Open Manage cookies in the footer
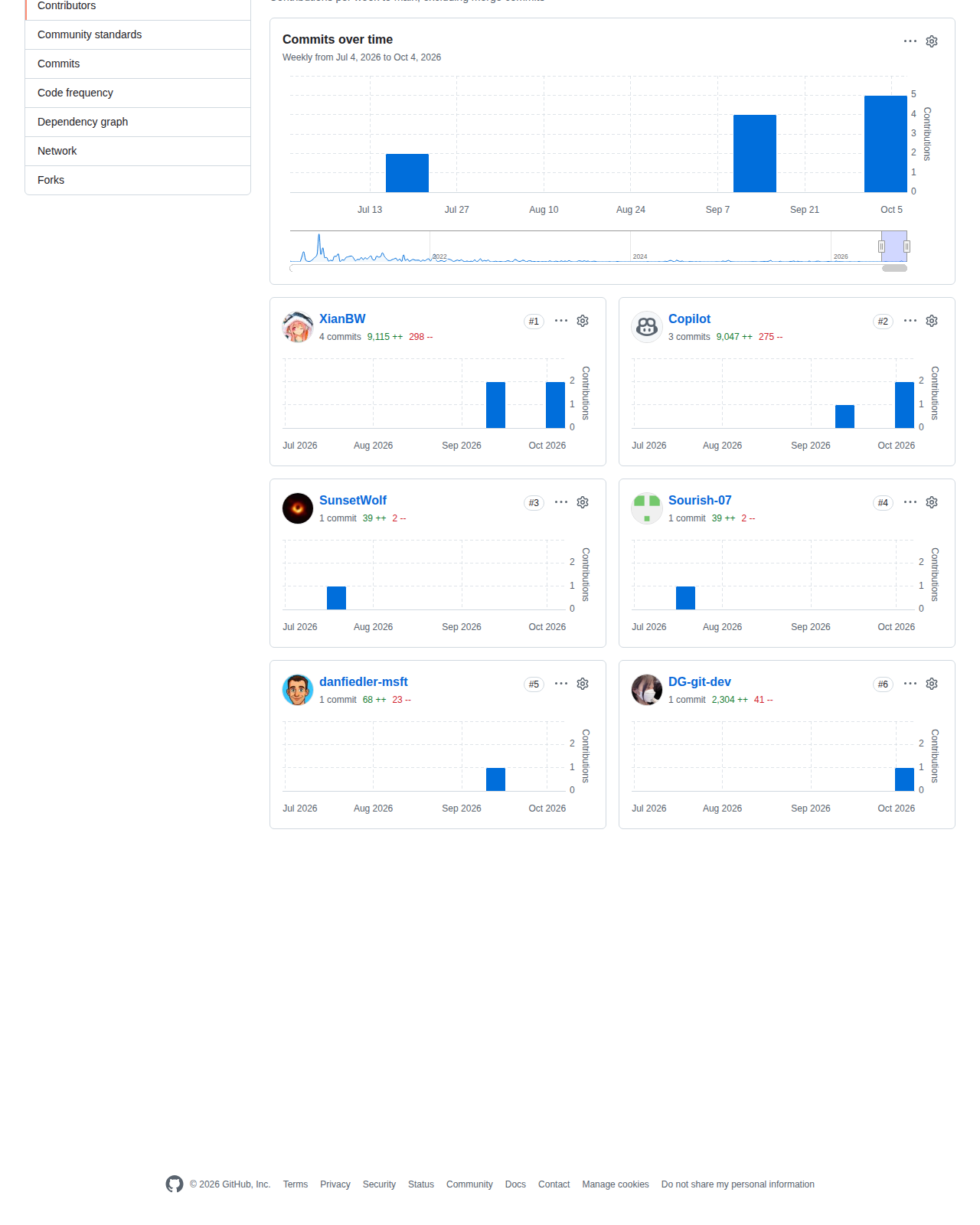The height and width of the screenshot is (1225, 980). point(616,1184)
